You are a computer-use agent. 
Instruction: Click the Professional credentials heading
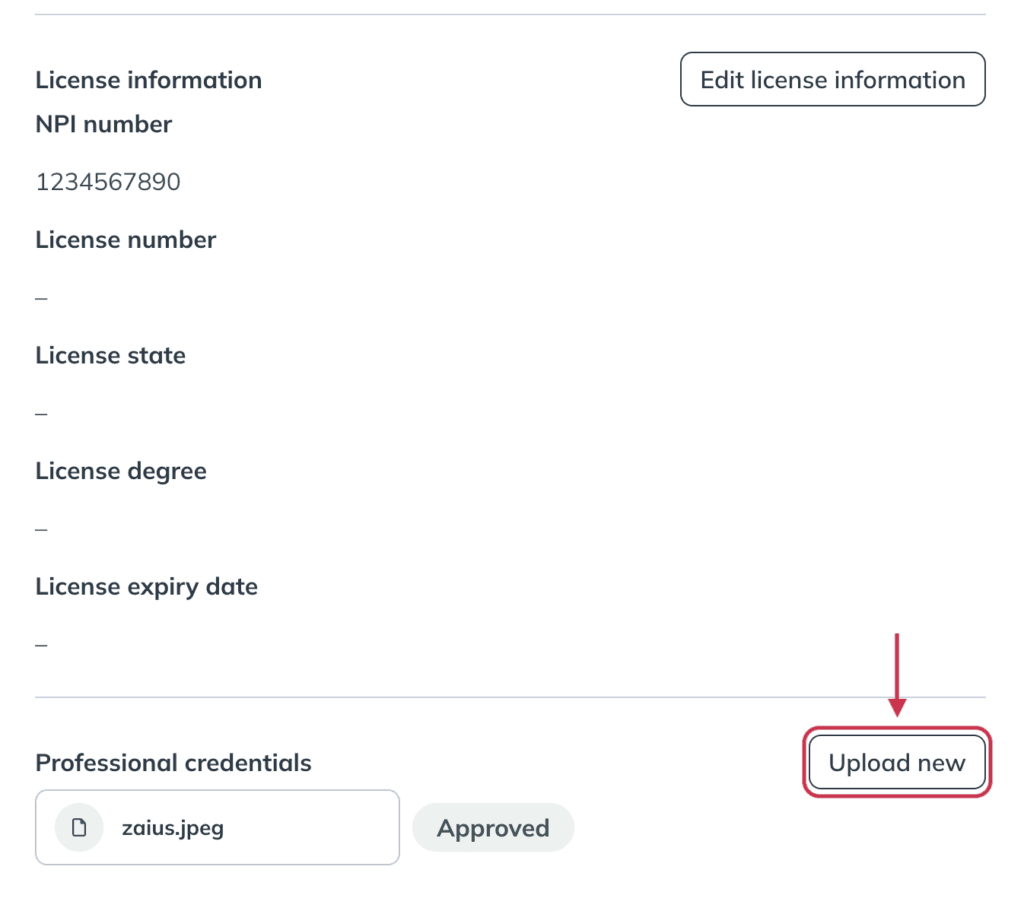coord(173,763)
